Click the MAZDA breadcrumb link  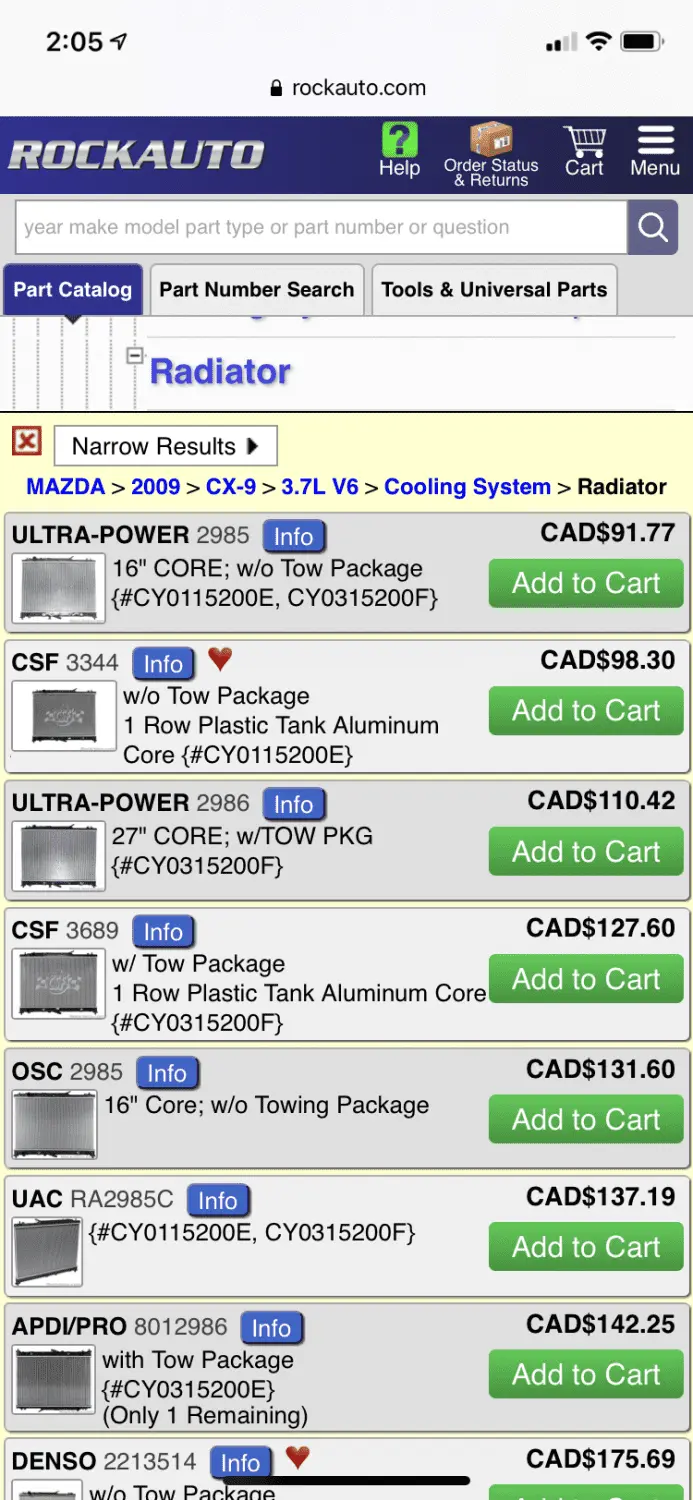65,487
